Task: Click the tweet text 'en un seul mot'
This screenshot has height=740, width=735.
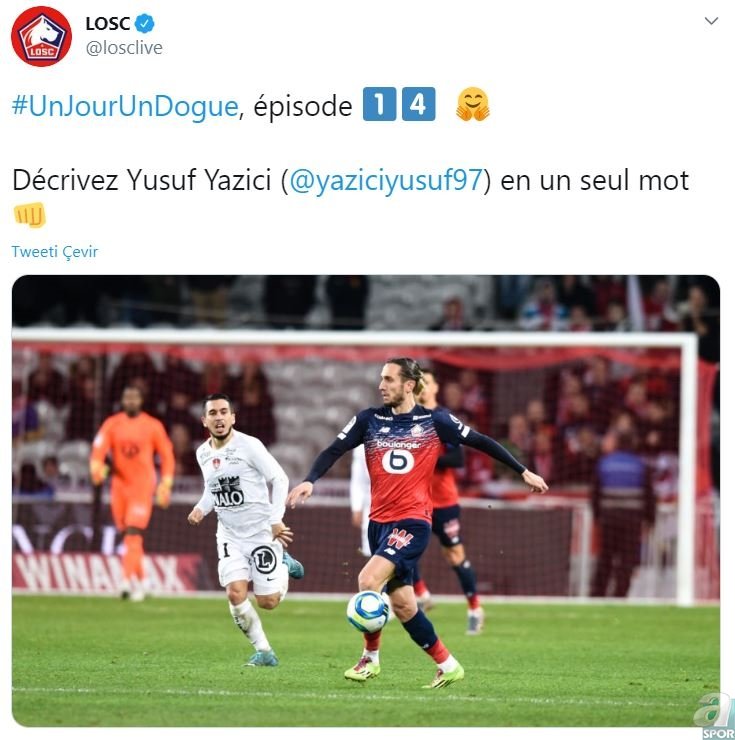Action: 594,180
